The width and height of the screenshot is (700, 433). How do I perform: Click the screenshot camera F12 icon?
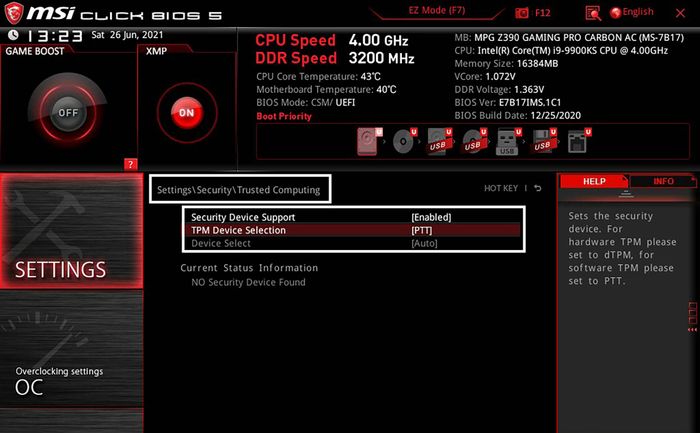click(x=521, y=13)
